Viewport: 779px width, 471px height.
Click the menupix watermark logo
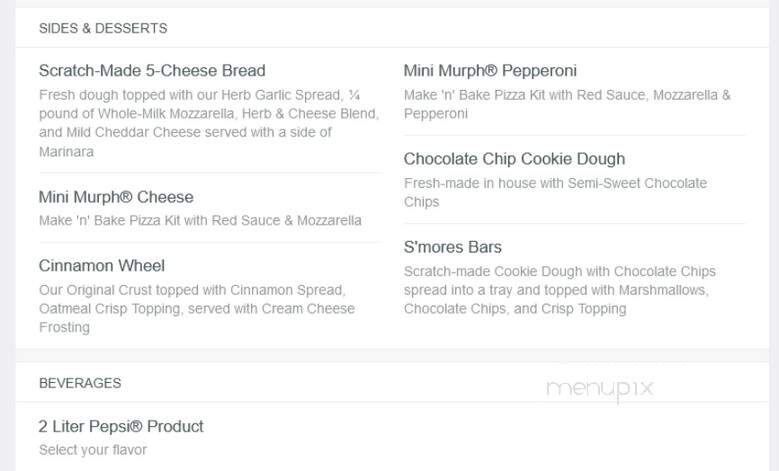[600, 389]
